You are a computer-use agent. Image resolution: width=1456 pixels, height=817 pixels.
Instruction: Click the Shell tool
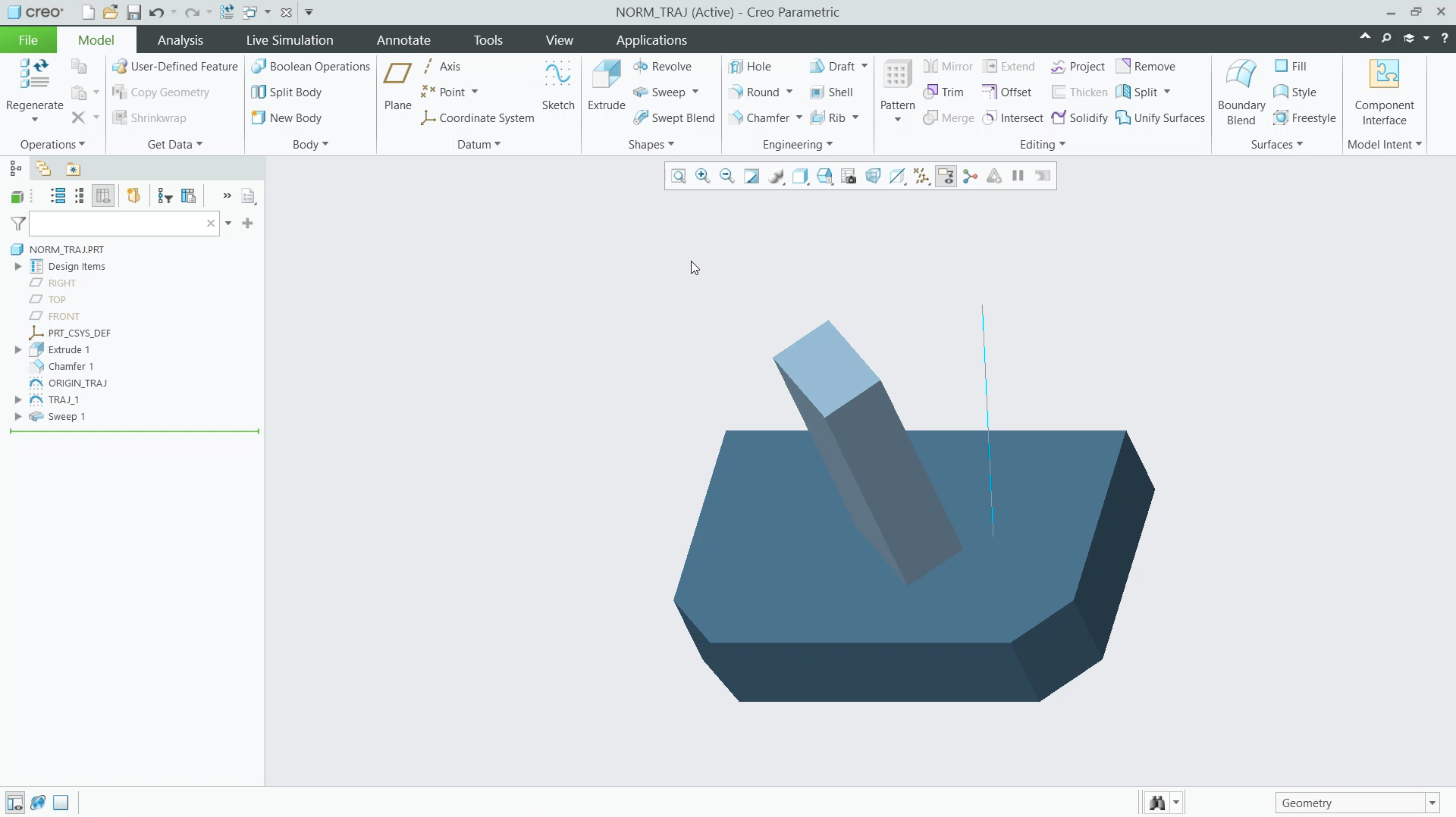(831, 92)
